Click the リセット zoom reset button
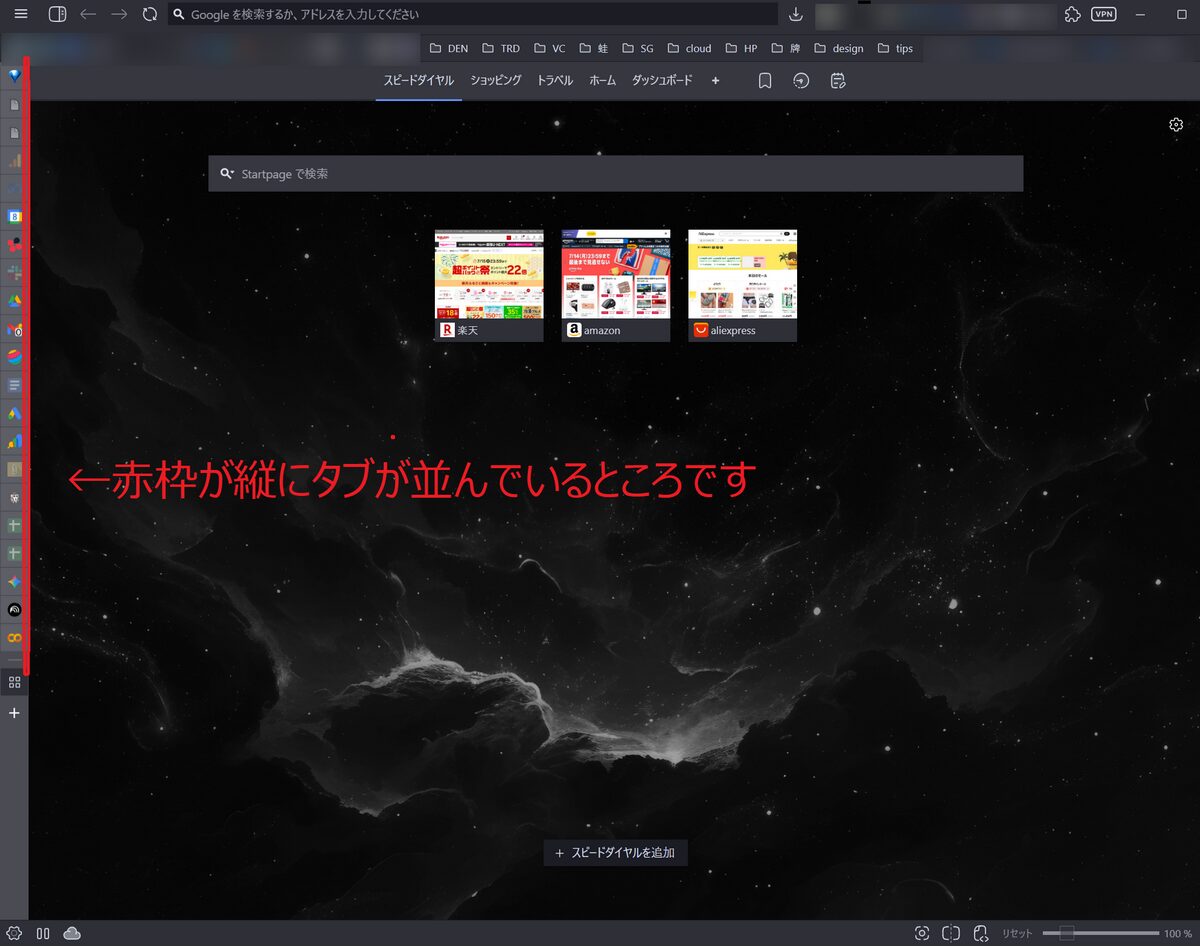This screenshot has width=1200, height=946. tap(1017, 933)
